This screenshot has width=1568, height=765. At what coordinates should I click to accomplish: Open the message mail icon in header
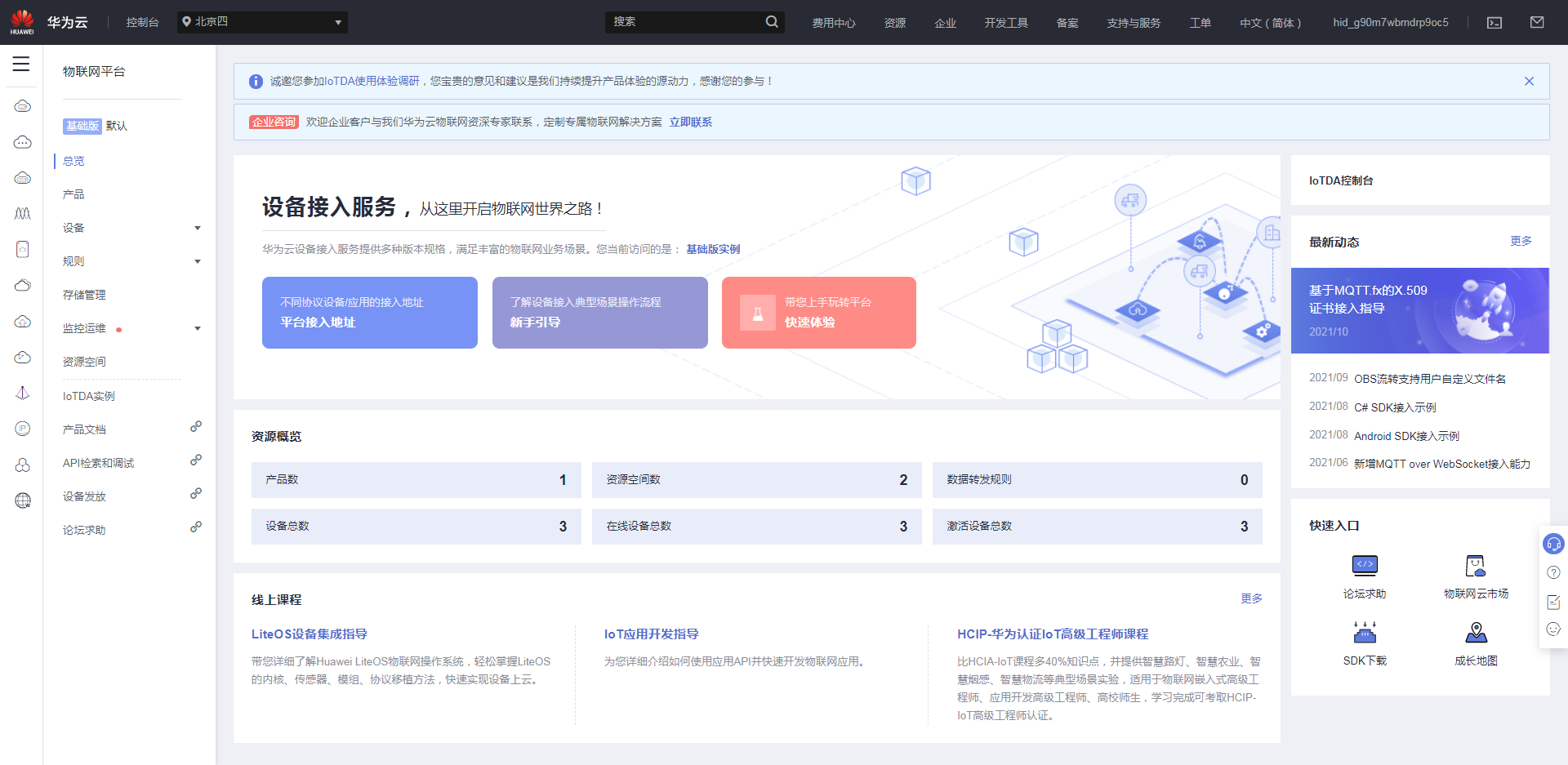(1537, 23)
